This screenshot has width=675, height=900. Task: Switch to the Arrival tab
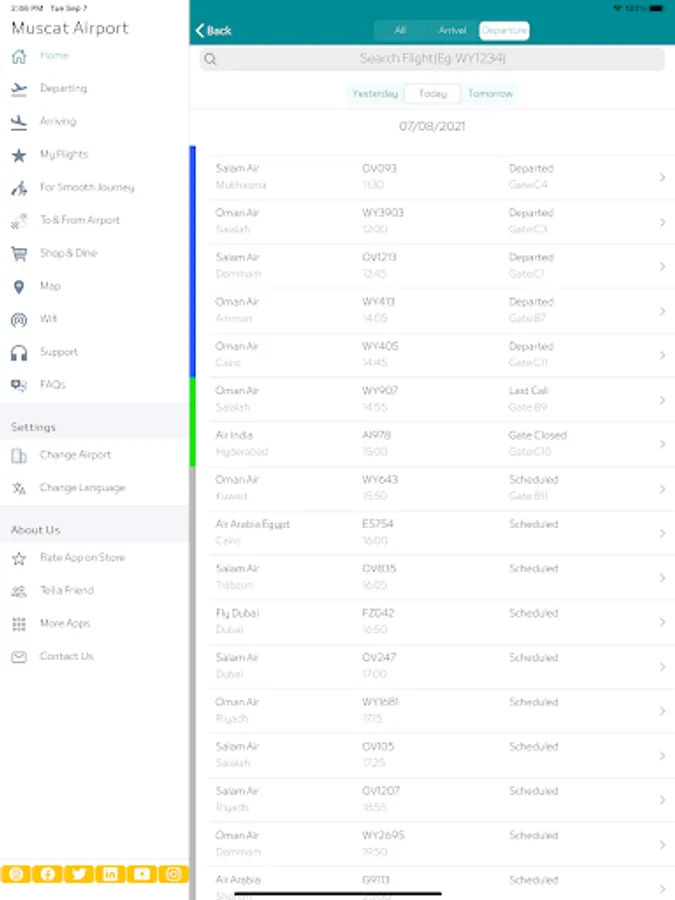click(x=452, y=30)
